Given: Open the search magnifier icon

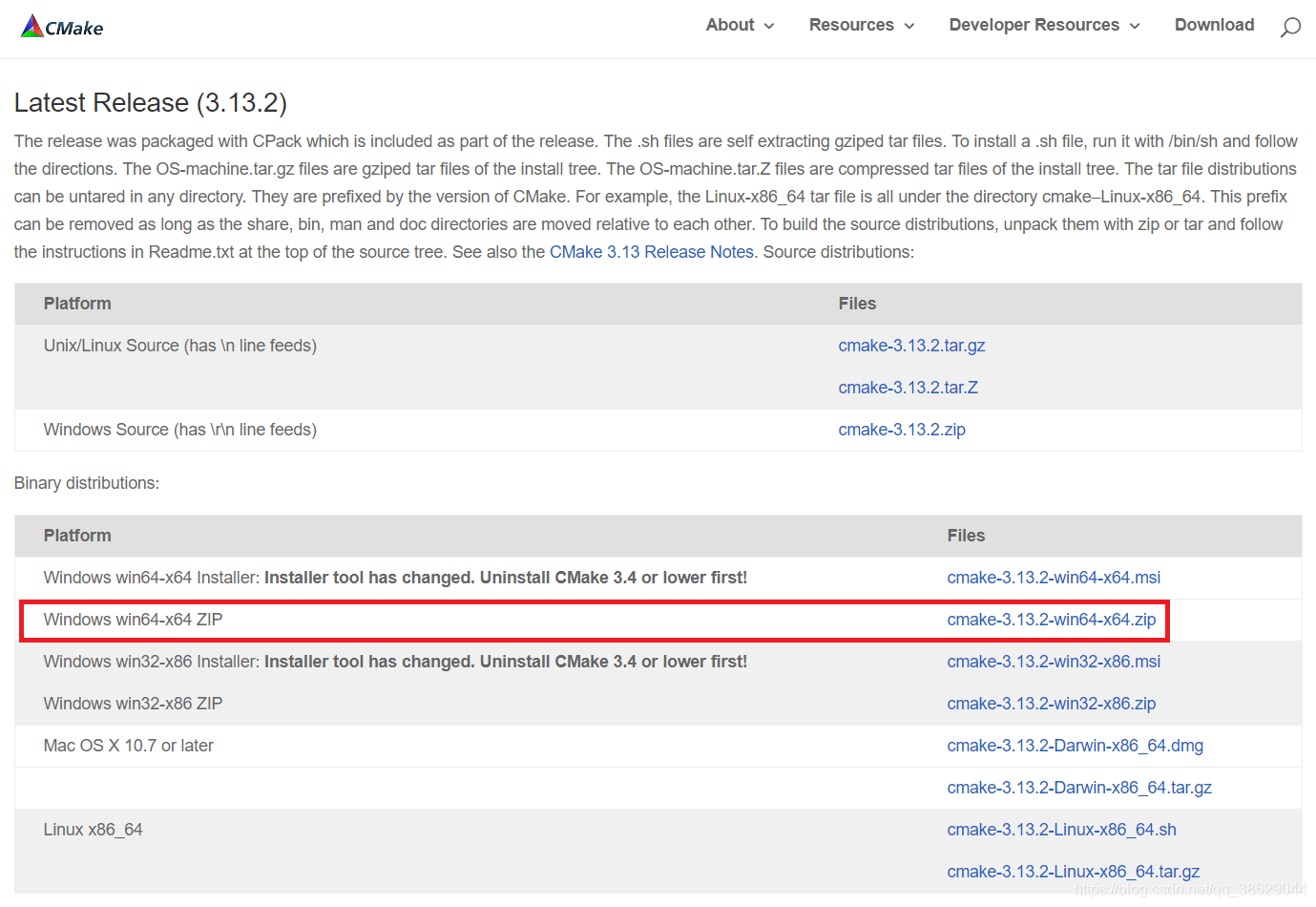Looking at the screenshot, I should click(x=1290, y=27).
